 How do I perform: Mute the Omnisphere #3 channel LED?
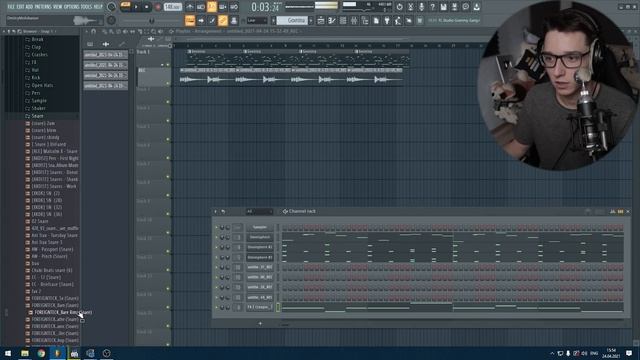[x=217, y=258]
